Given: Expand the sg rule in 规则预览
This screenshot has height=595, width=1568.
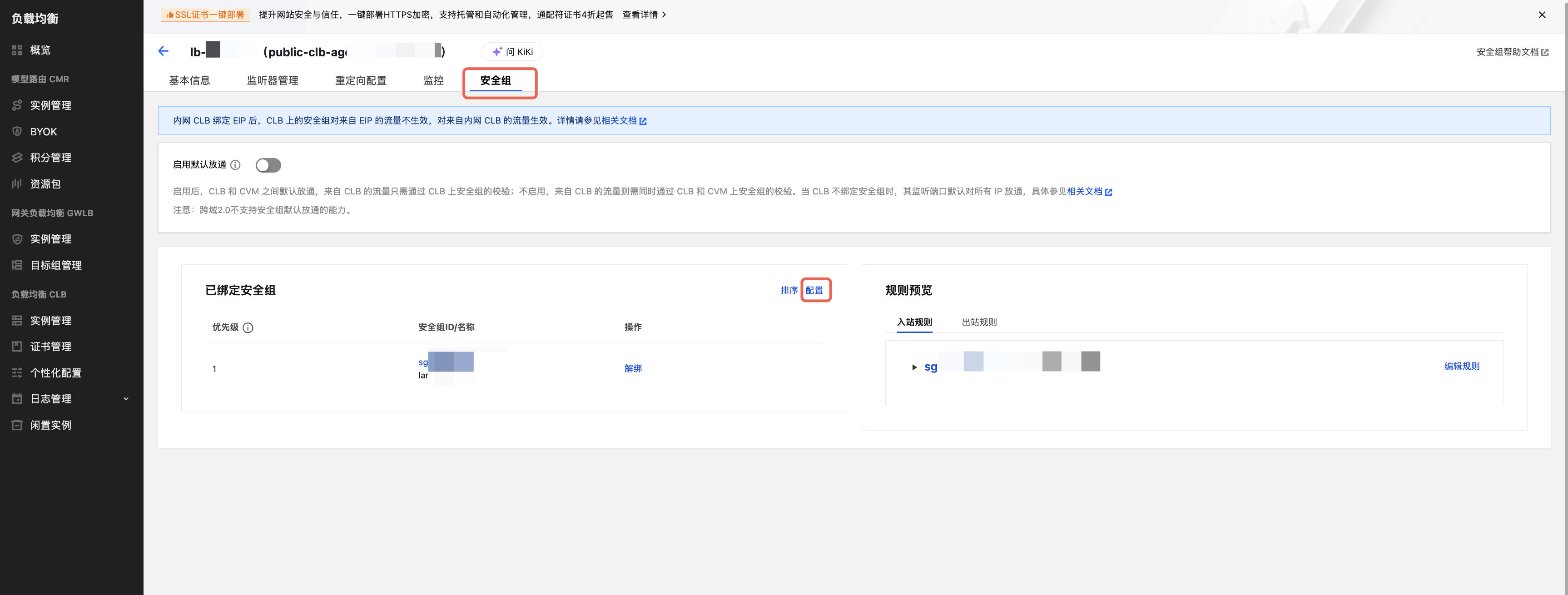Looking at the screenshot, I should tap(914, 367).
